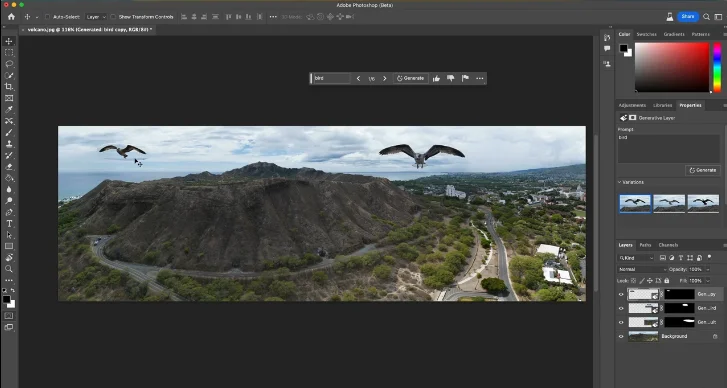
Task: Click the Home icon
Action: tap(11, 17)
